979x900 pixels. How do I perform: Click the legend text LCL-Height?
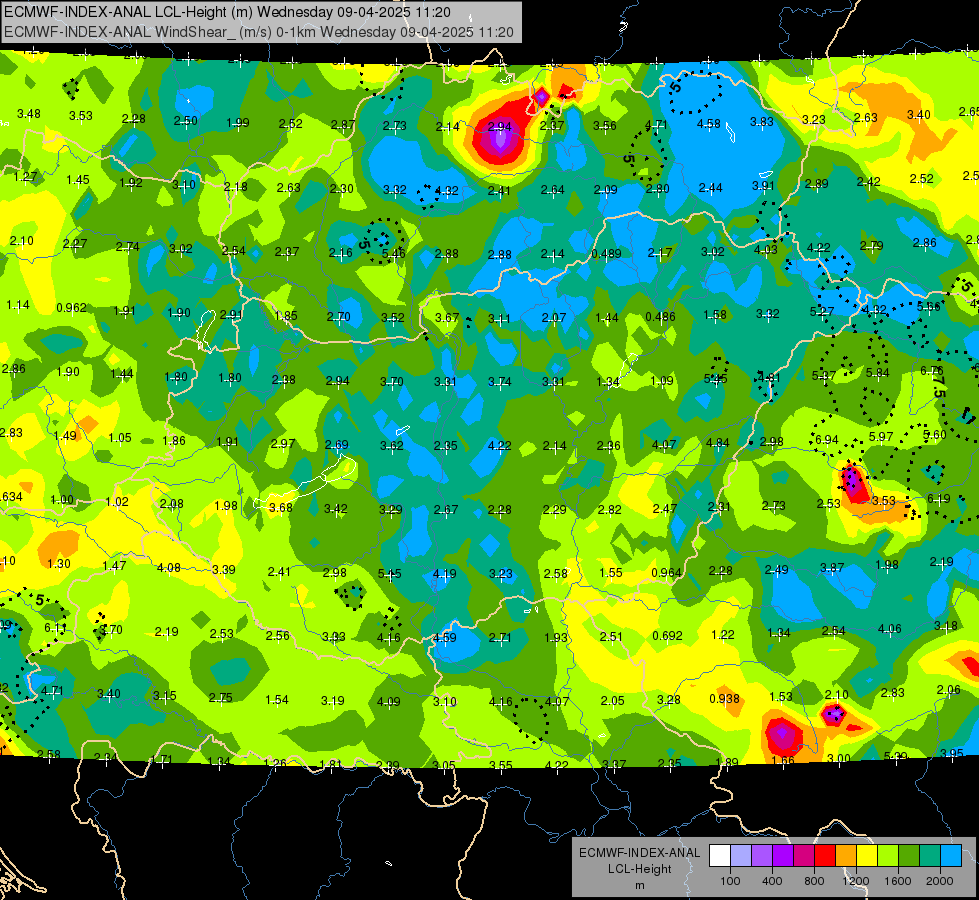click(639, 869)
